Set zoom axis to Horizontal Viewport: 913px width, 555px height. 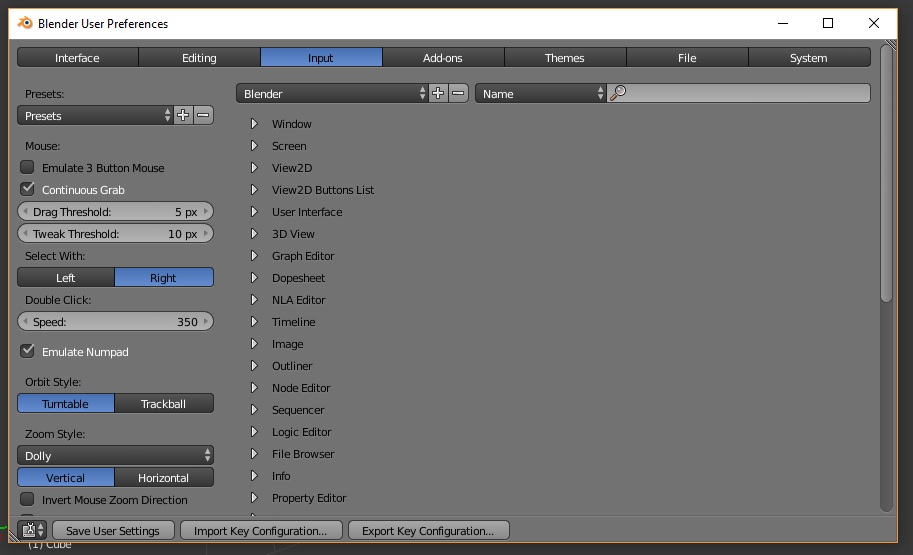click(164, 478)
